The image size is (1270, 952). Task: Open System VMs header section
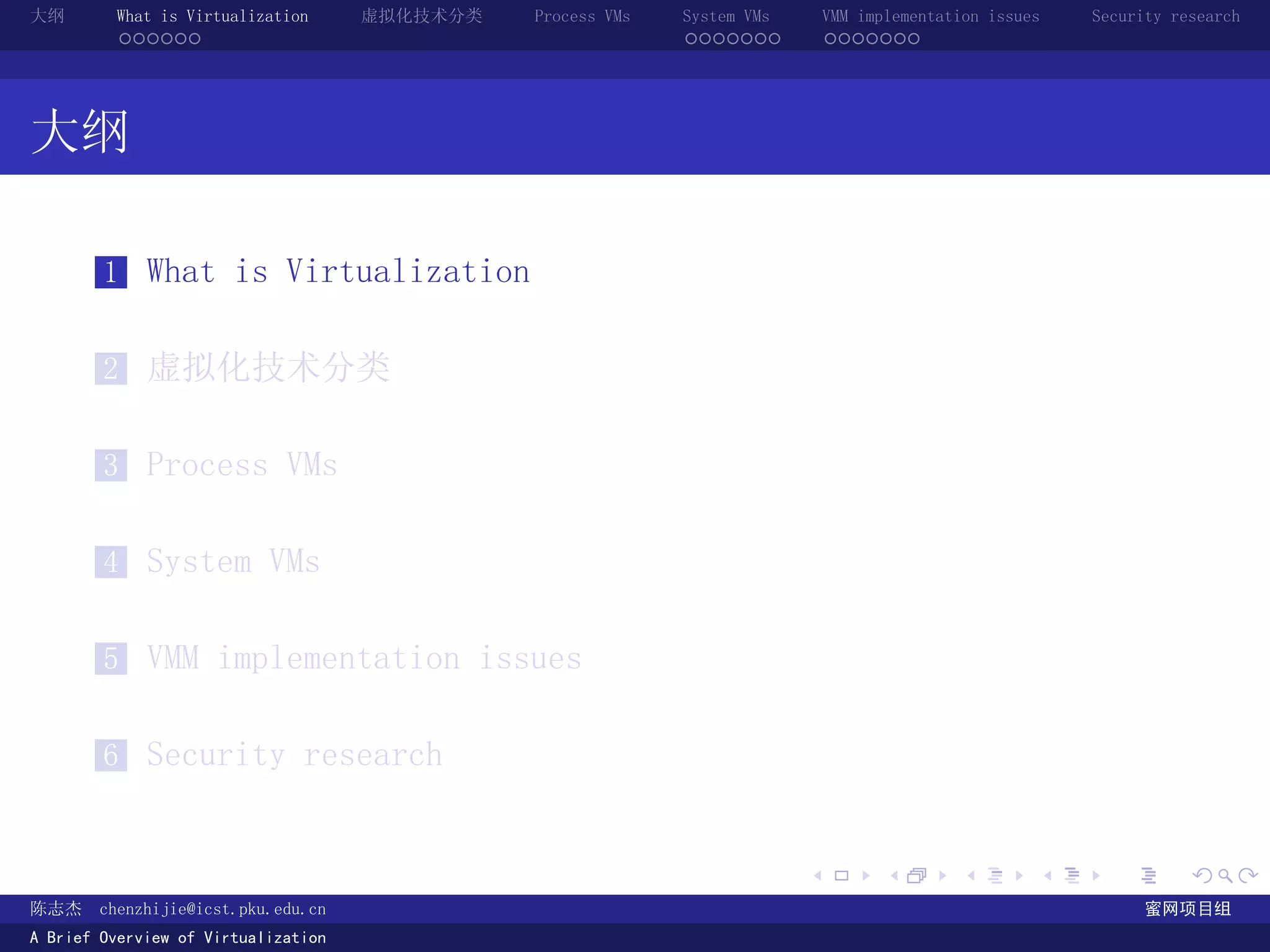pos(726,16)
